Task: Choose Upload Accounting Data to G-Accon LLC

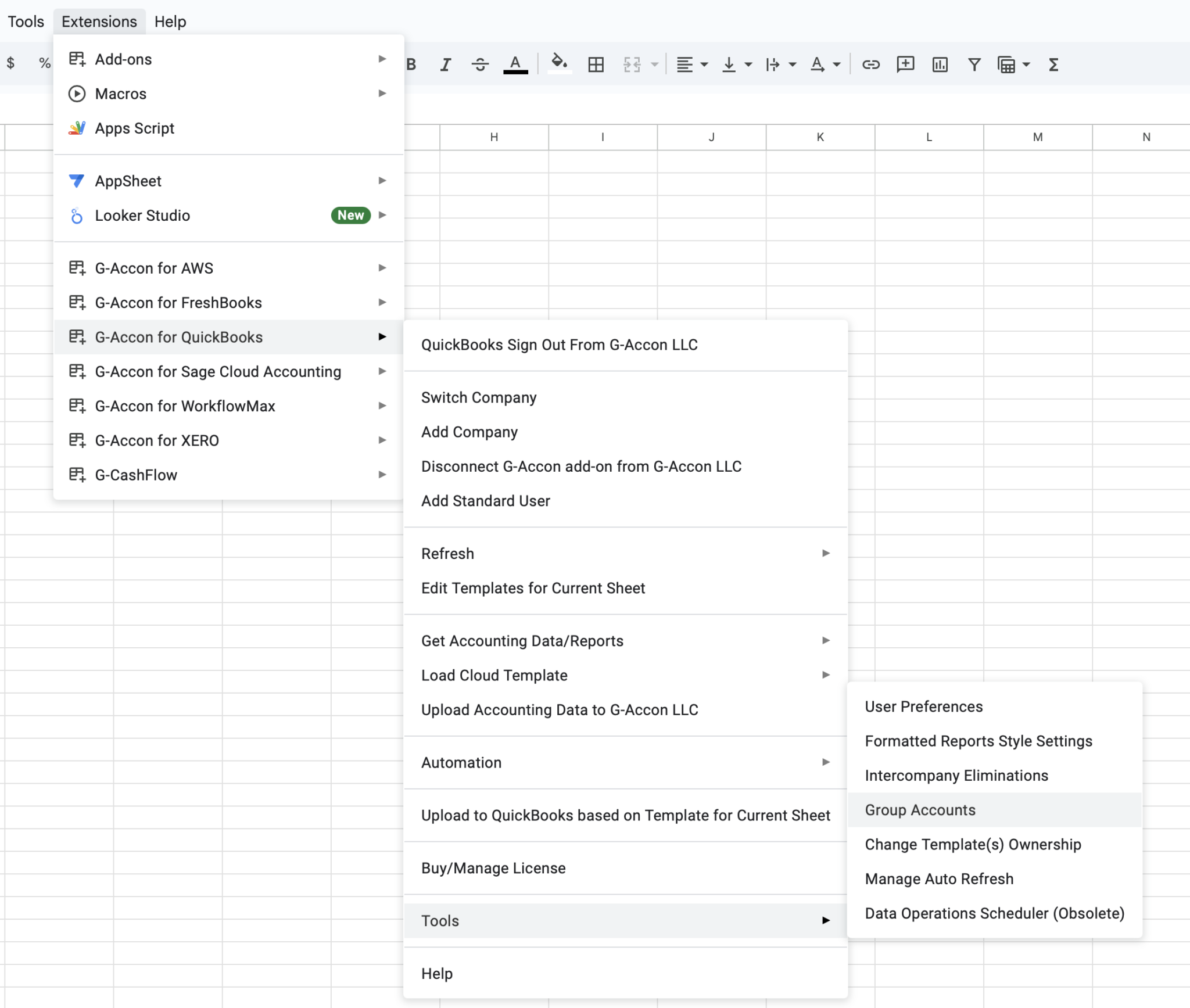Action: [x=626, y=709]
